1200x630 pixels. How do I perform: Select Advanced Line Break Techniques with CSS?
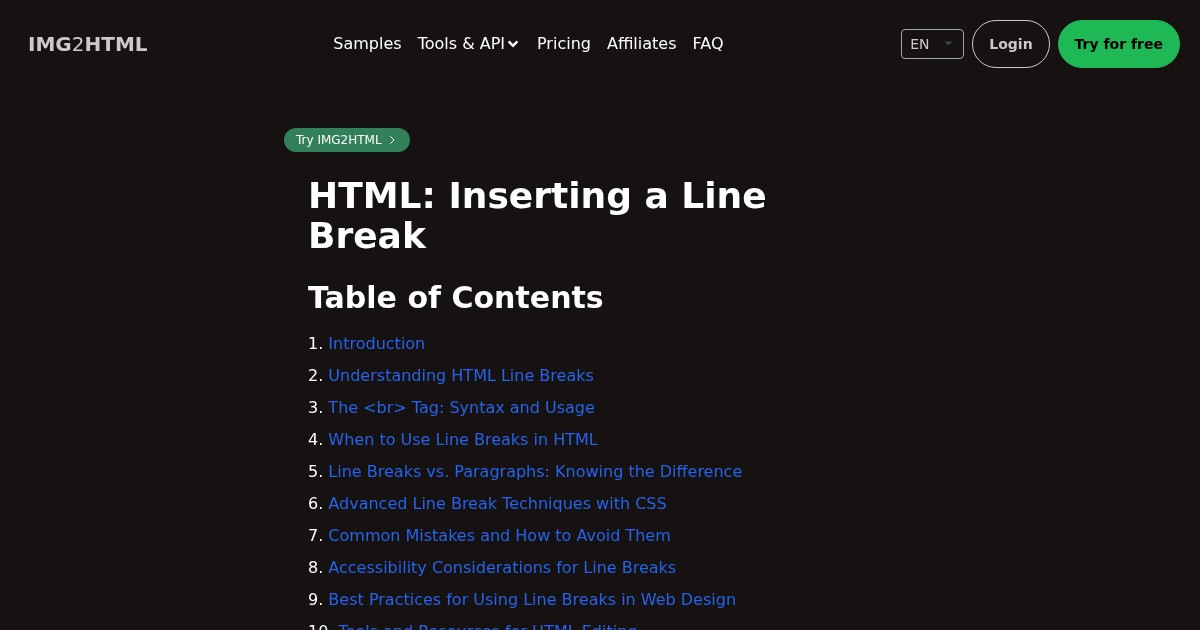coord(497,503)
